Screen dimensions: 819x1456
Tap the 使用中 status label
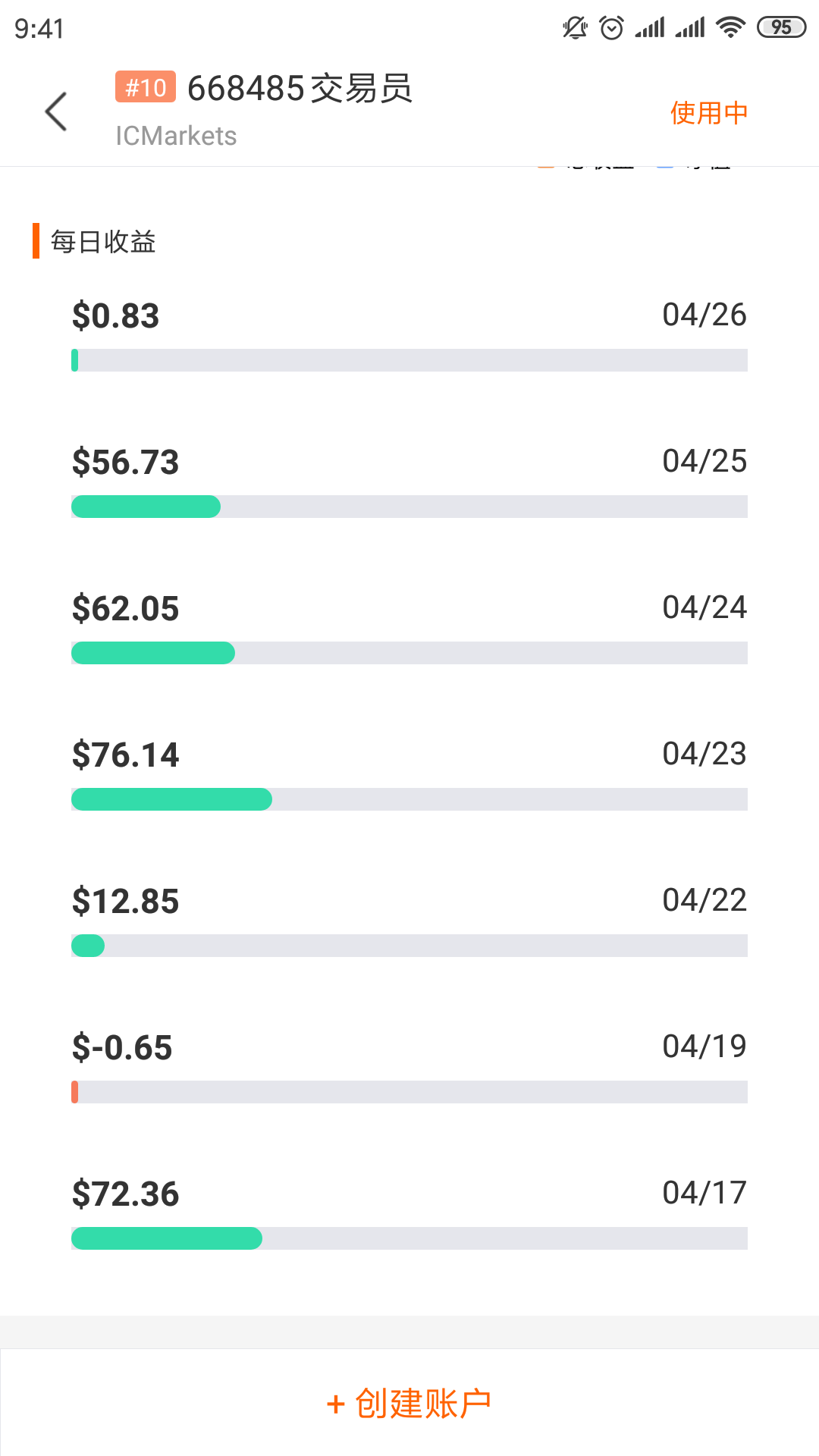(709, 112)
